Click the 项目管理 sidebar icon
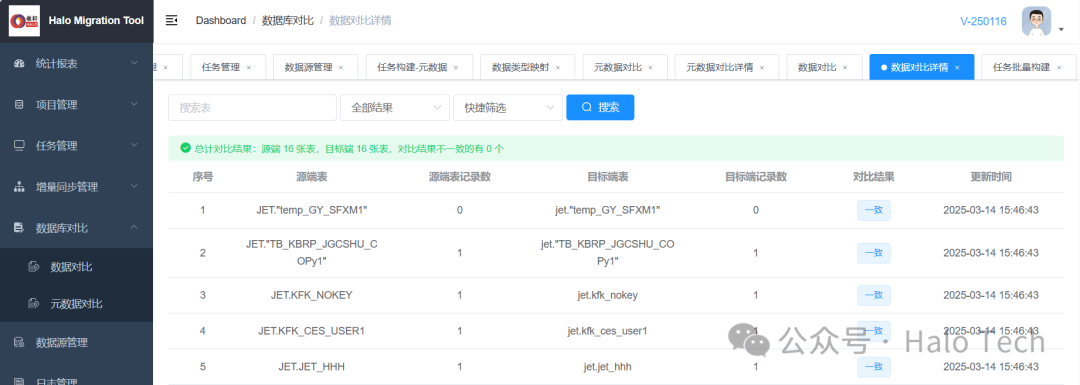 (x=19, y=105)
